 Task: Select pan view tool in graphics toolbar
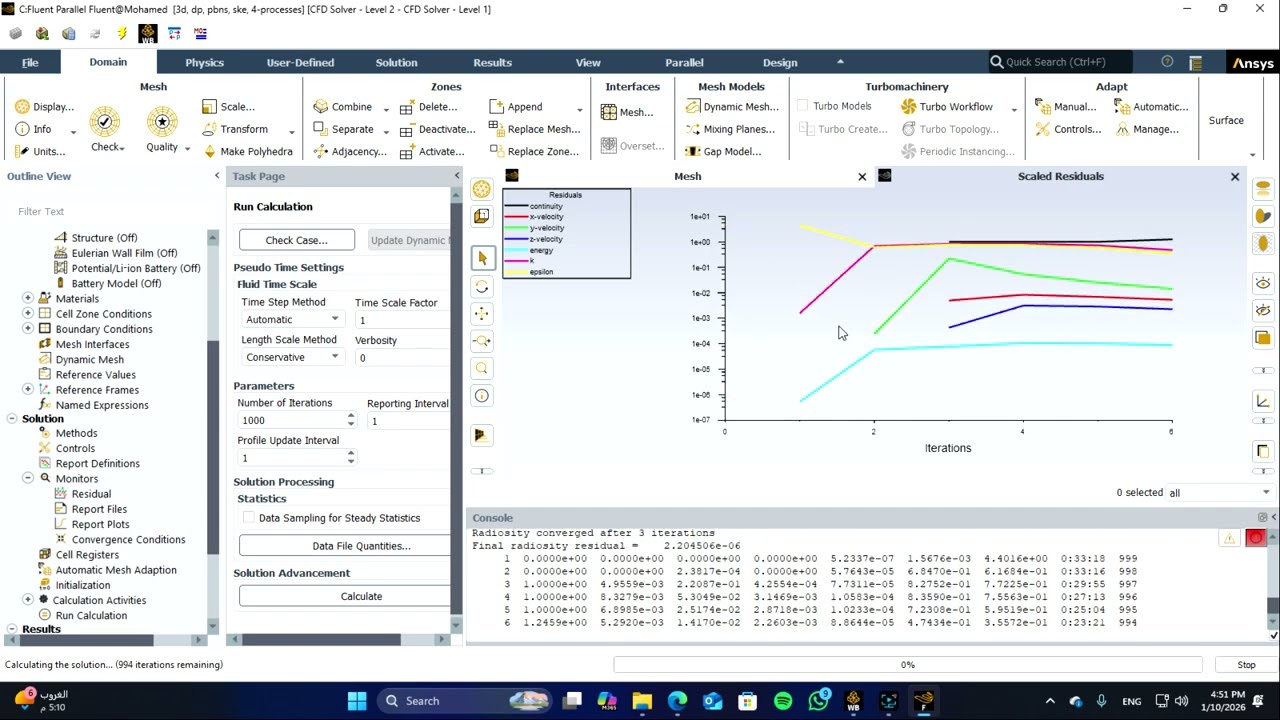tap(482, 314)
